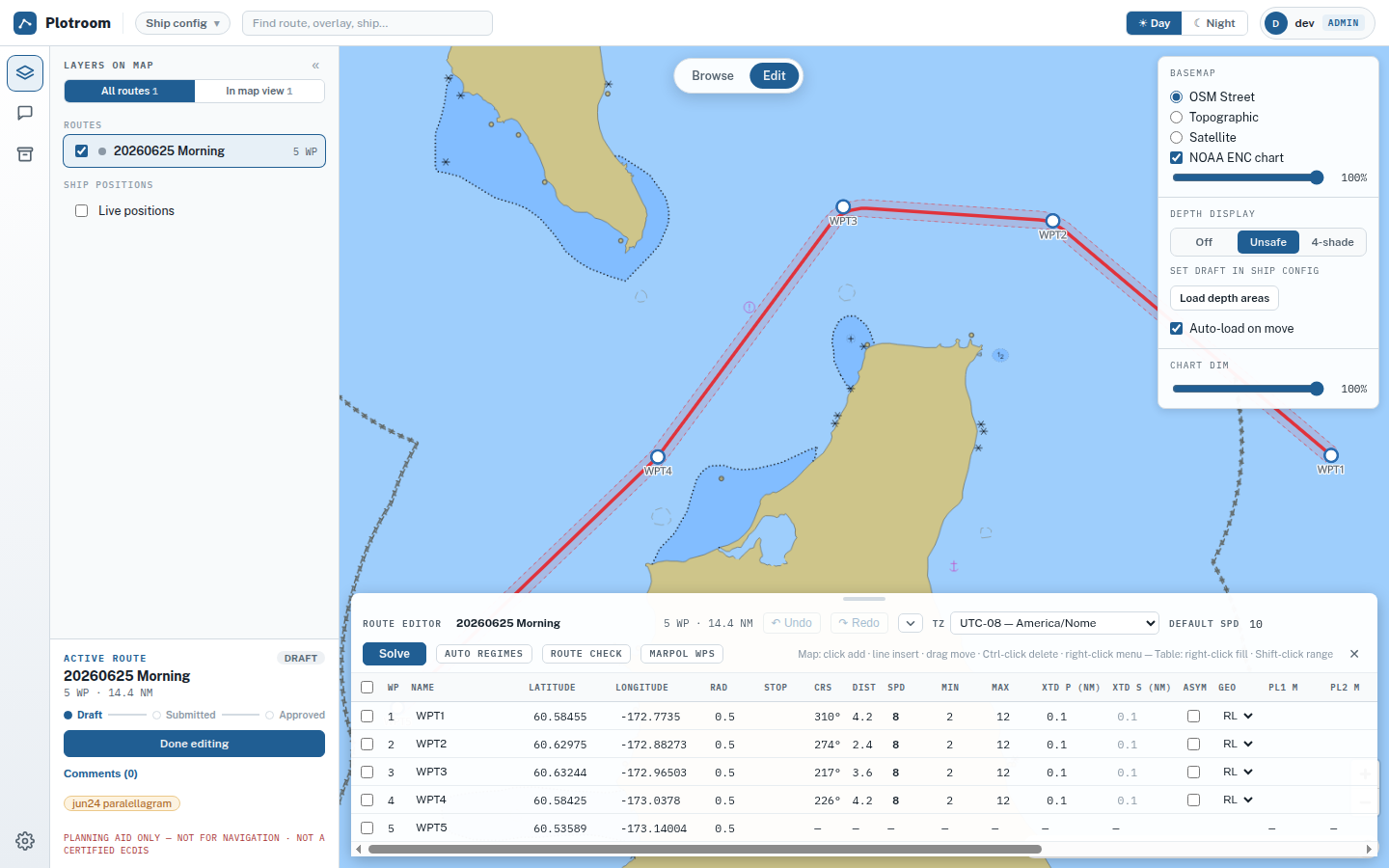This screenshot has width=1389, height=868.
Task: Click the Solve button
Action: tap(395, 654)
